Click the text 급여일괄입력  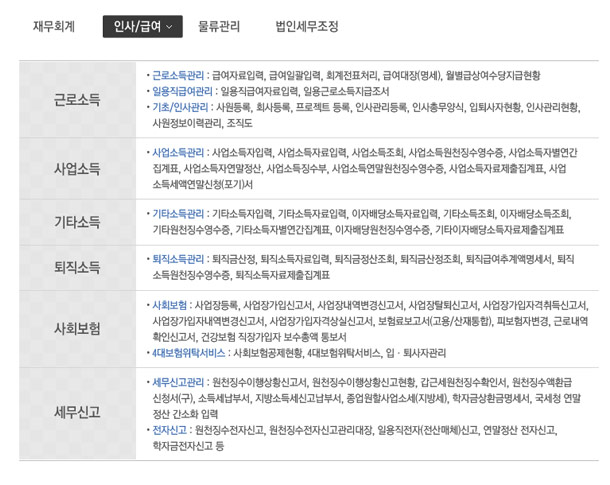pos(295,75)
